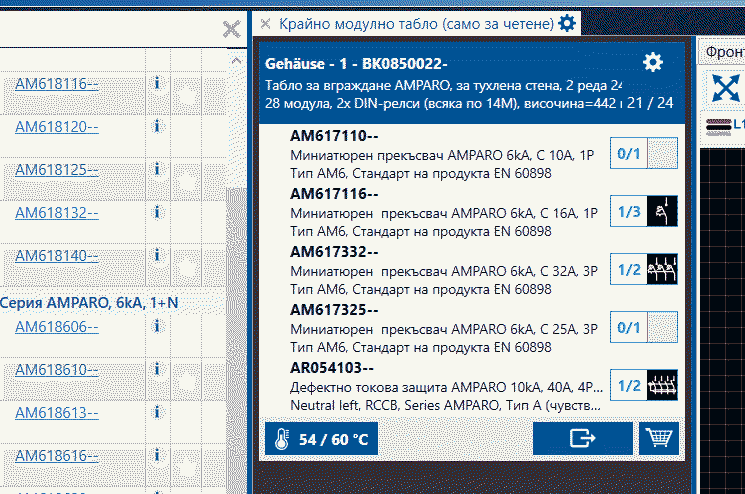The image size is (745, 494).
Task: Select the AM617110-- item title
Action: (334, 136)
